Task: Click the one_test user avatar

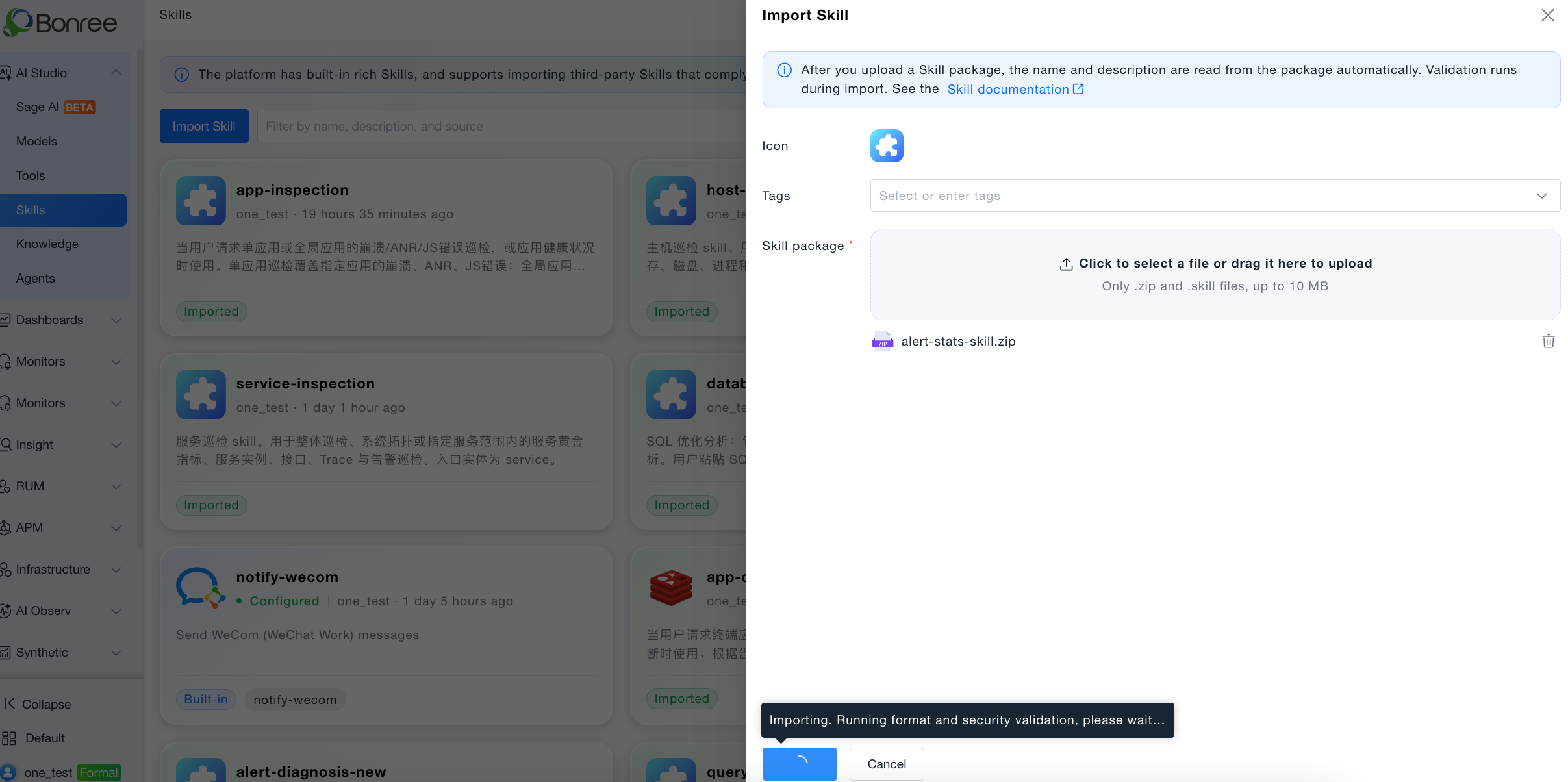Action: (8, 772)
